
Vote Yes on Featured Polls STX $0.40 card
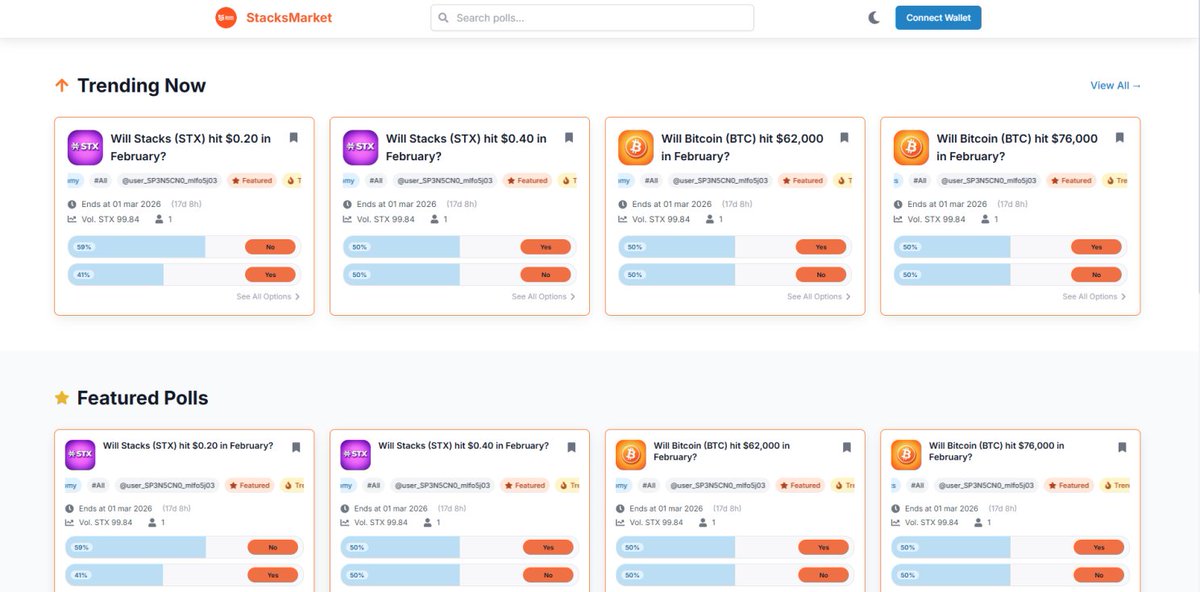click(548, 547)
